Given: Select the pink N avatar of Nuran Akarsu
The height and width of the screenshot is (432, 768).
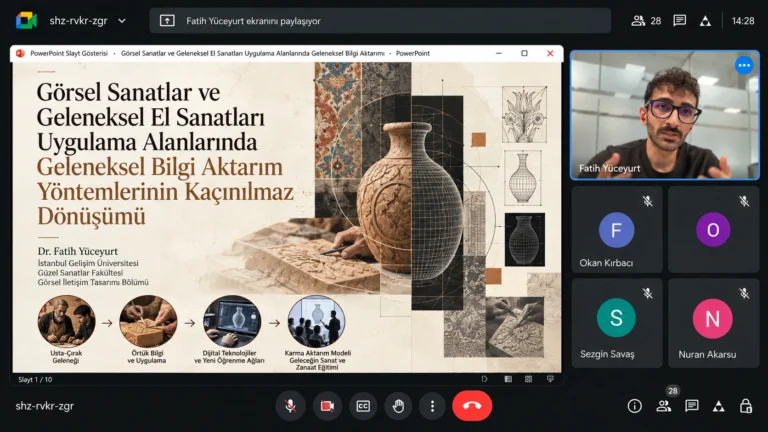Looking at the screenshot, I should click(x=713, y=319).
